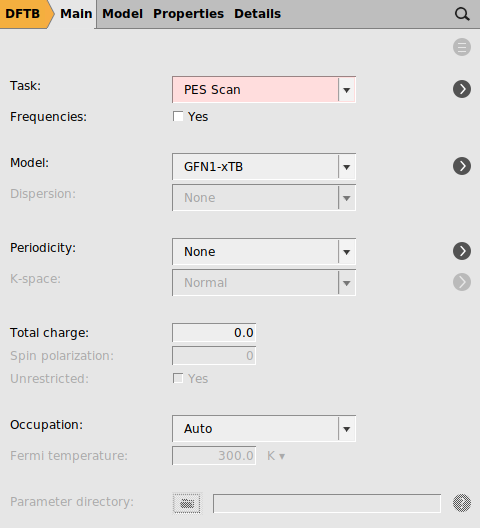Click the Parameter directory path field
The image size is (480, 528).
327,503
